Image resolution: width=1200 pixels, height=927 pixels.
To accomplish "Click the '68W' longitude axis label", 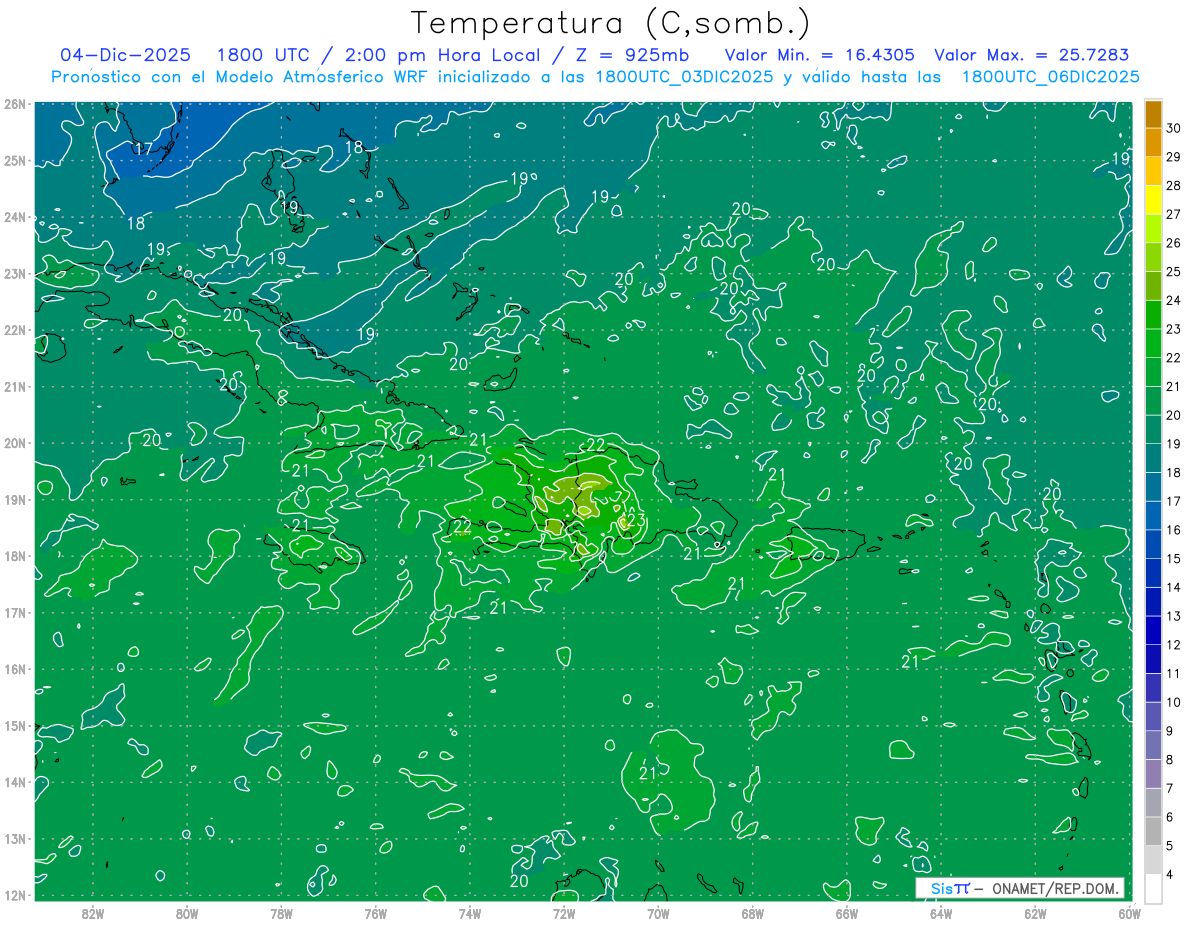I will [x=753, y=913].
